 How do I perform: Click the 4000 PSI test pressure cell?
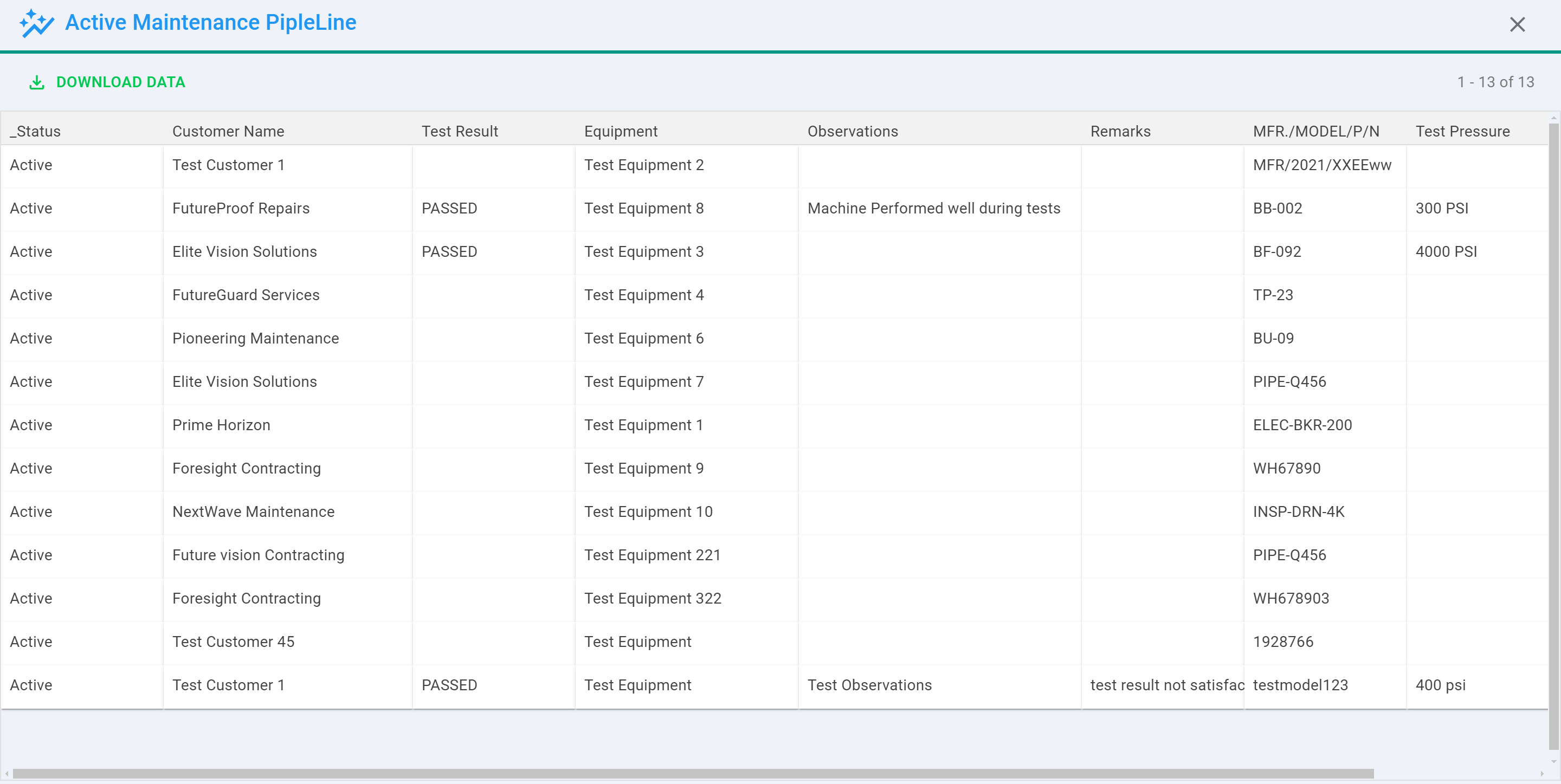pyautogui.click(x=1478, y=251)
